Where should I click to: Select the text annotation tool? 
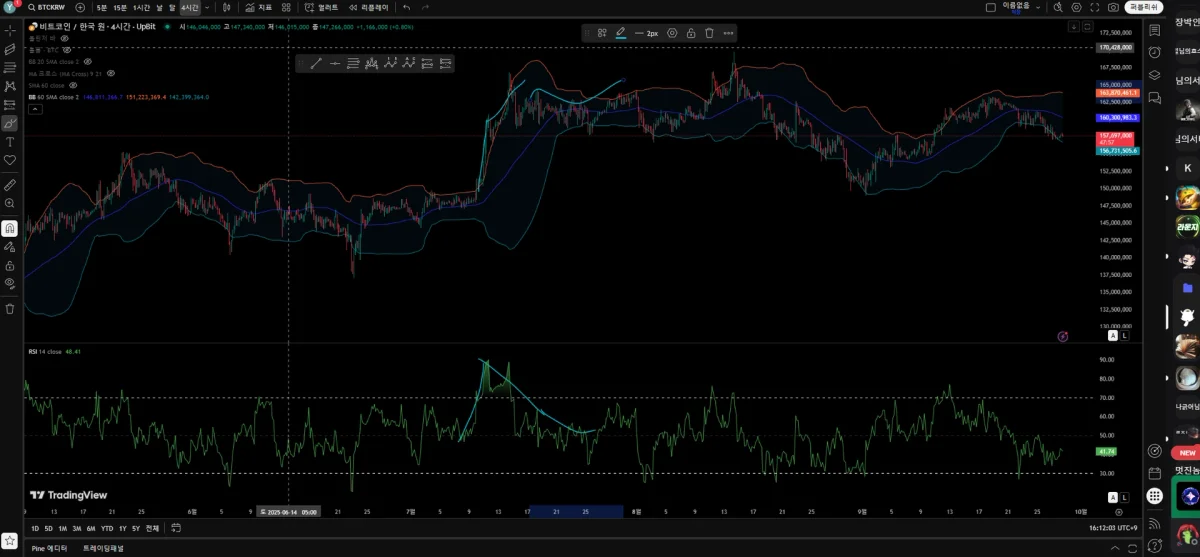[x=10, y=142]
